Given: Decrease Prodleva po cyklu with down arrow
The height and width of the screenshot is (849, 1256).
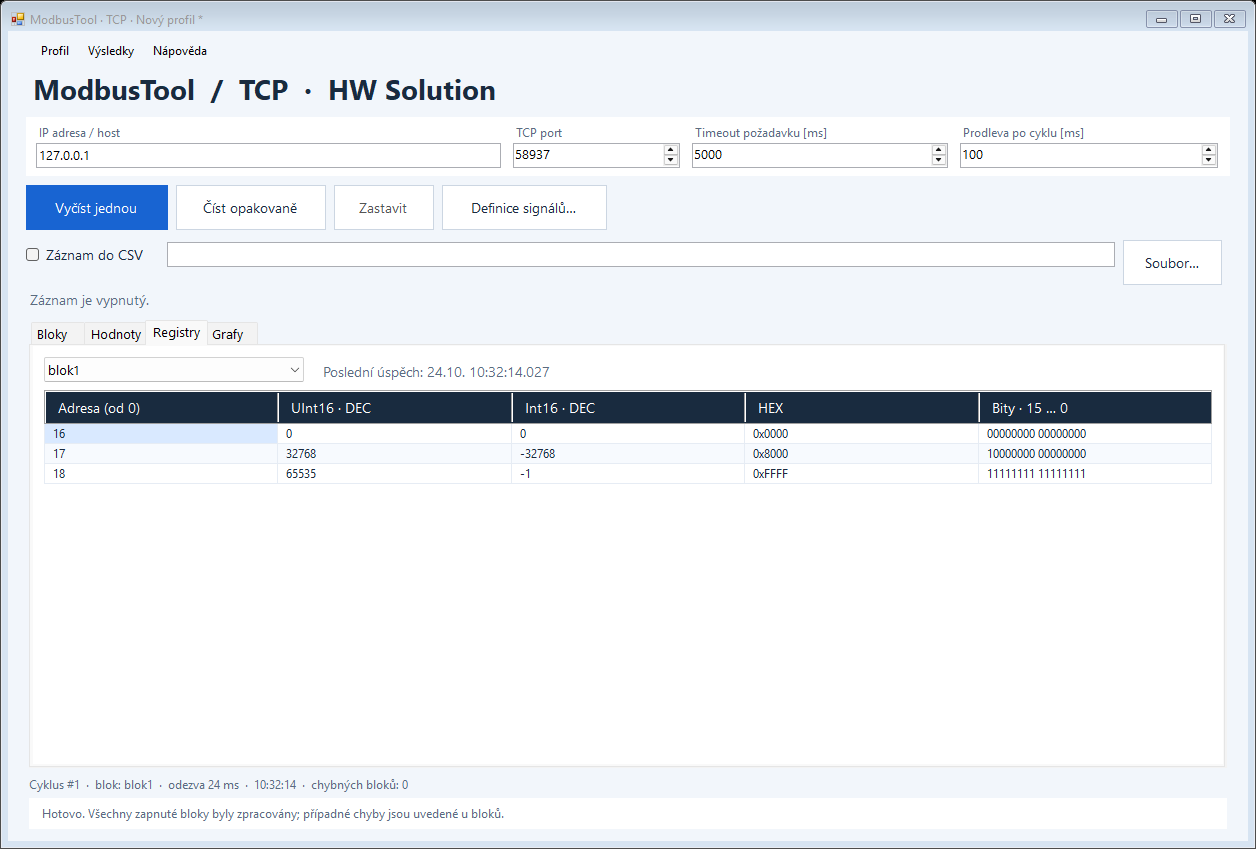Looking at the screenshot, I should point(1209,161).
